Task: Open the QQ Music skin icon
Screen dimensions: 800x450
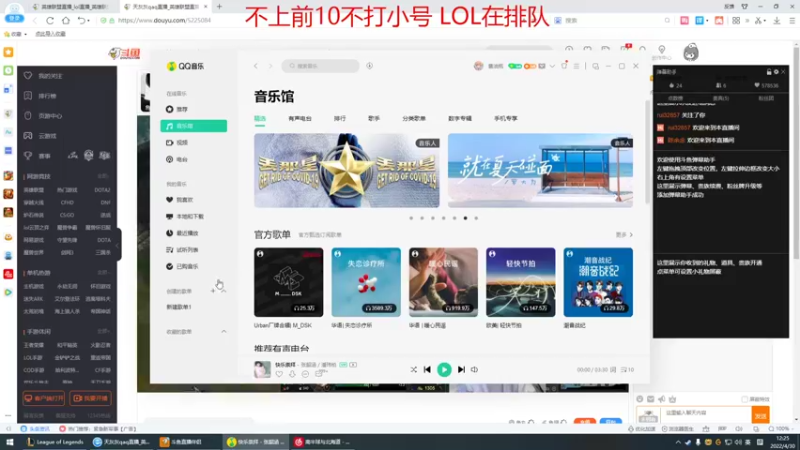Action: (x=564, y=66)
